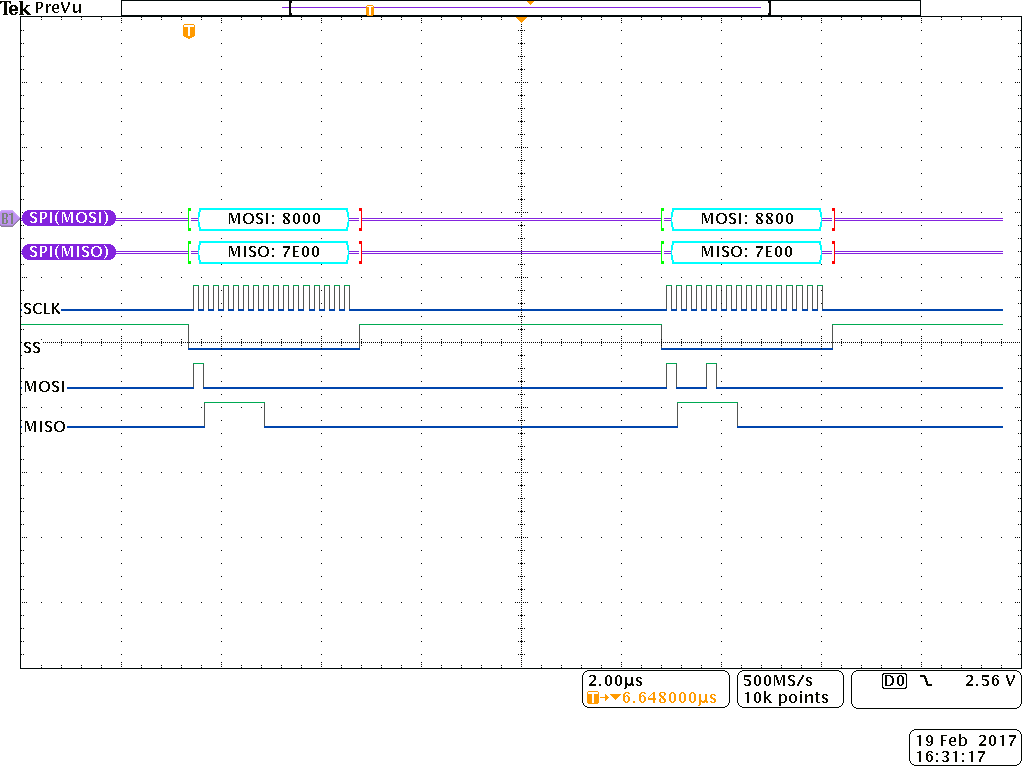Click the D0 trigger source indicator

895,681
